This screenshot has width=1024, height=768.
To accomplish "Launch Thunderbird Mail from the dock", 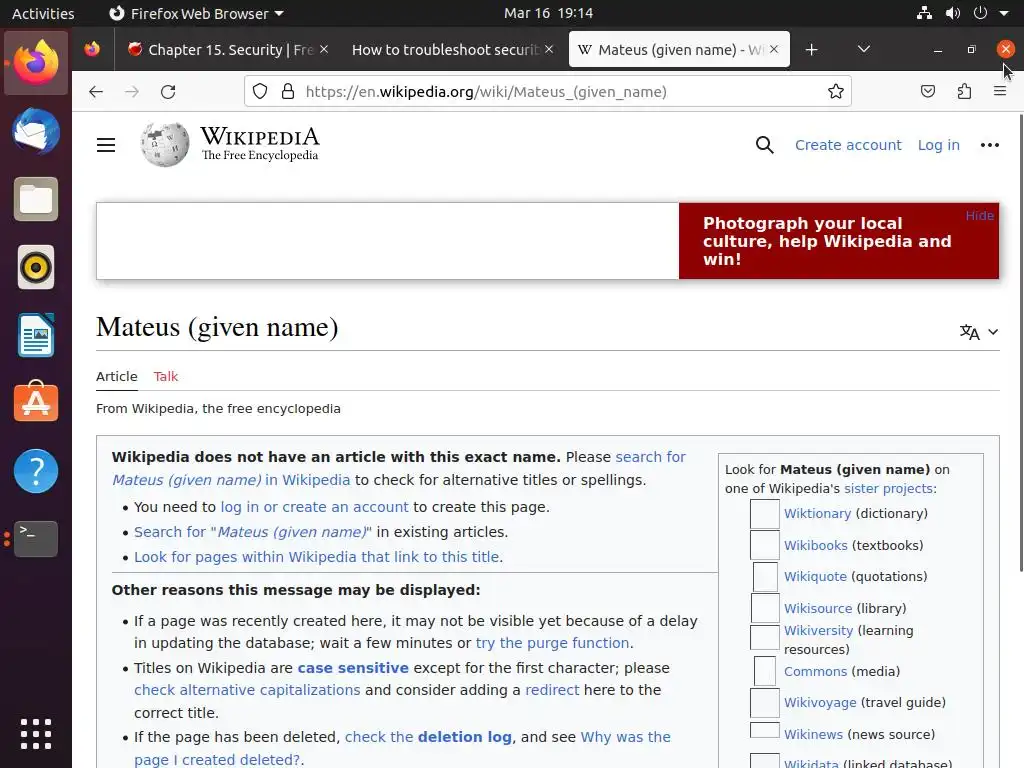I will (x=36, y=131).
